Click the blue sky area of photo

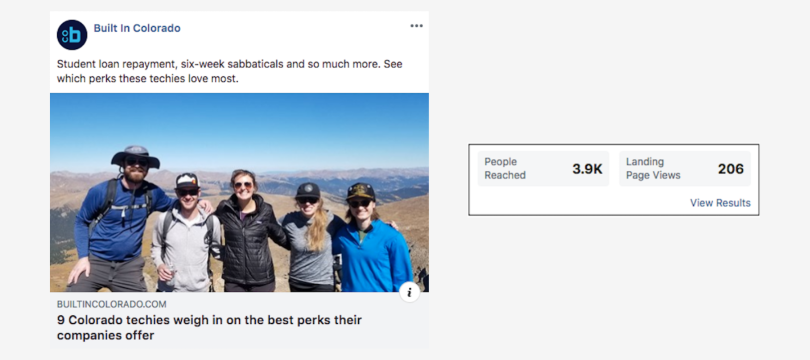click(x=239, y=129)
